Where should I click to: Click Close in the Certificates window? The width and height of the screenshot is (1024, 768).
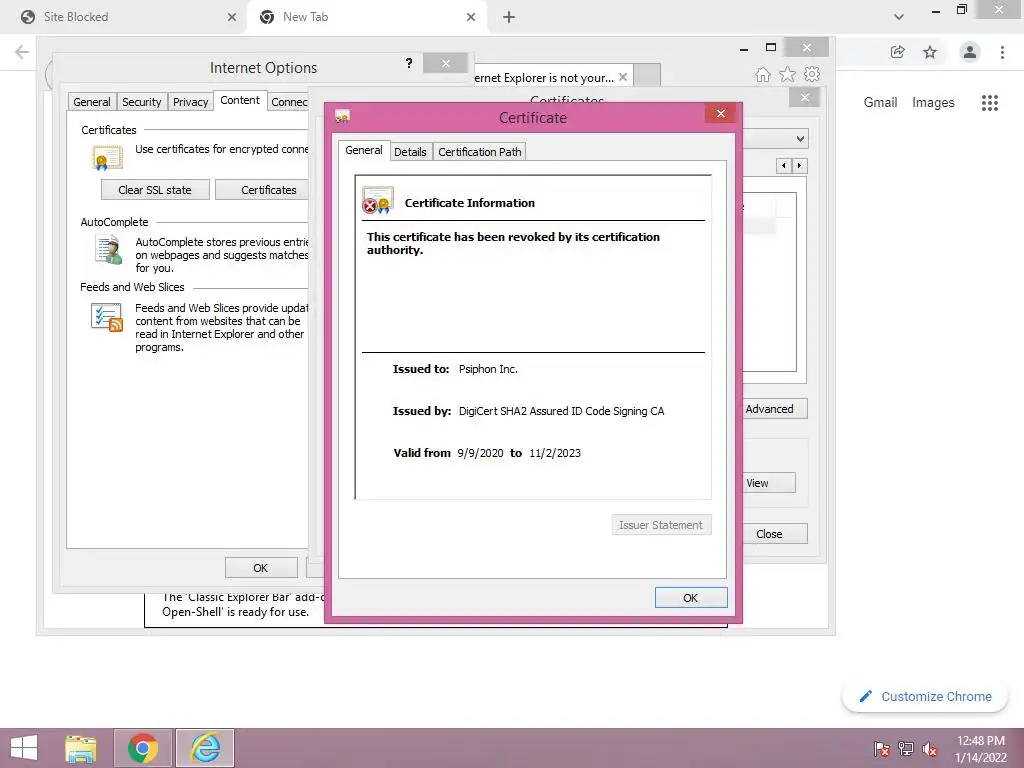(775, 534)
